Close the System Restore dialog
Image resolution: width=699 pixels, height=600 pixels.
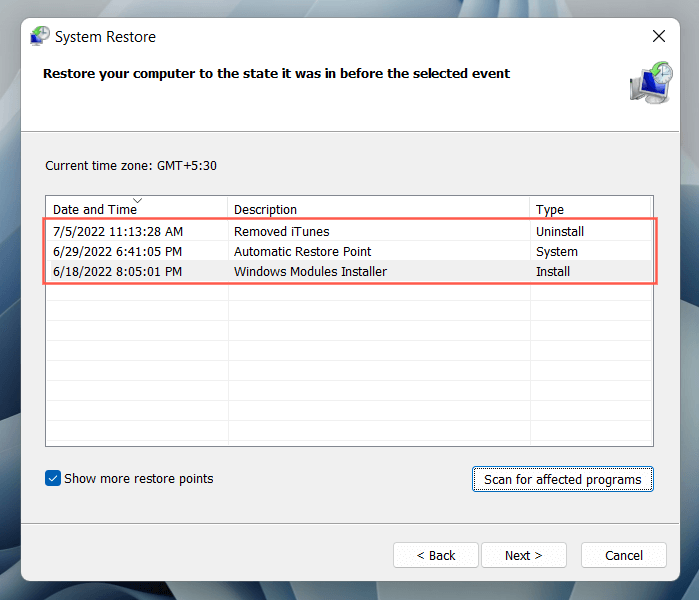point(658,37)
